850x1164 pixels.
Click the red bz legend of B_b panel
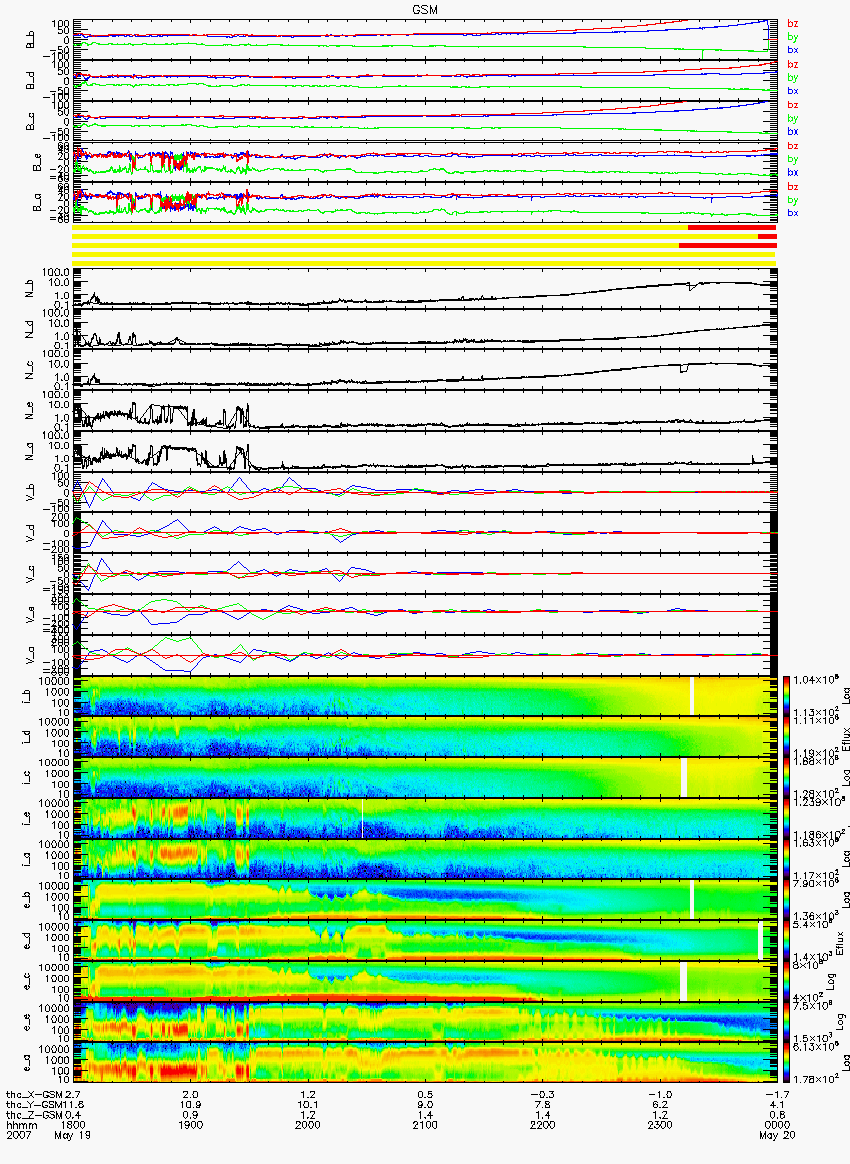pos(792,24)
